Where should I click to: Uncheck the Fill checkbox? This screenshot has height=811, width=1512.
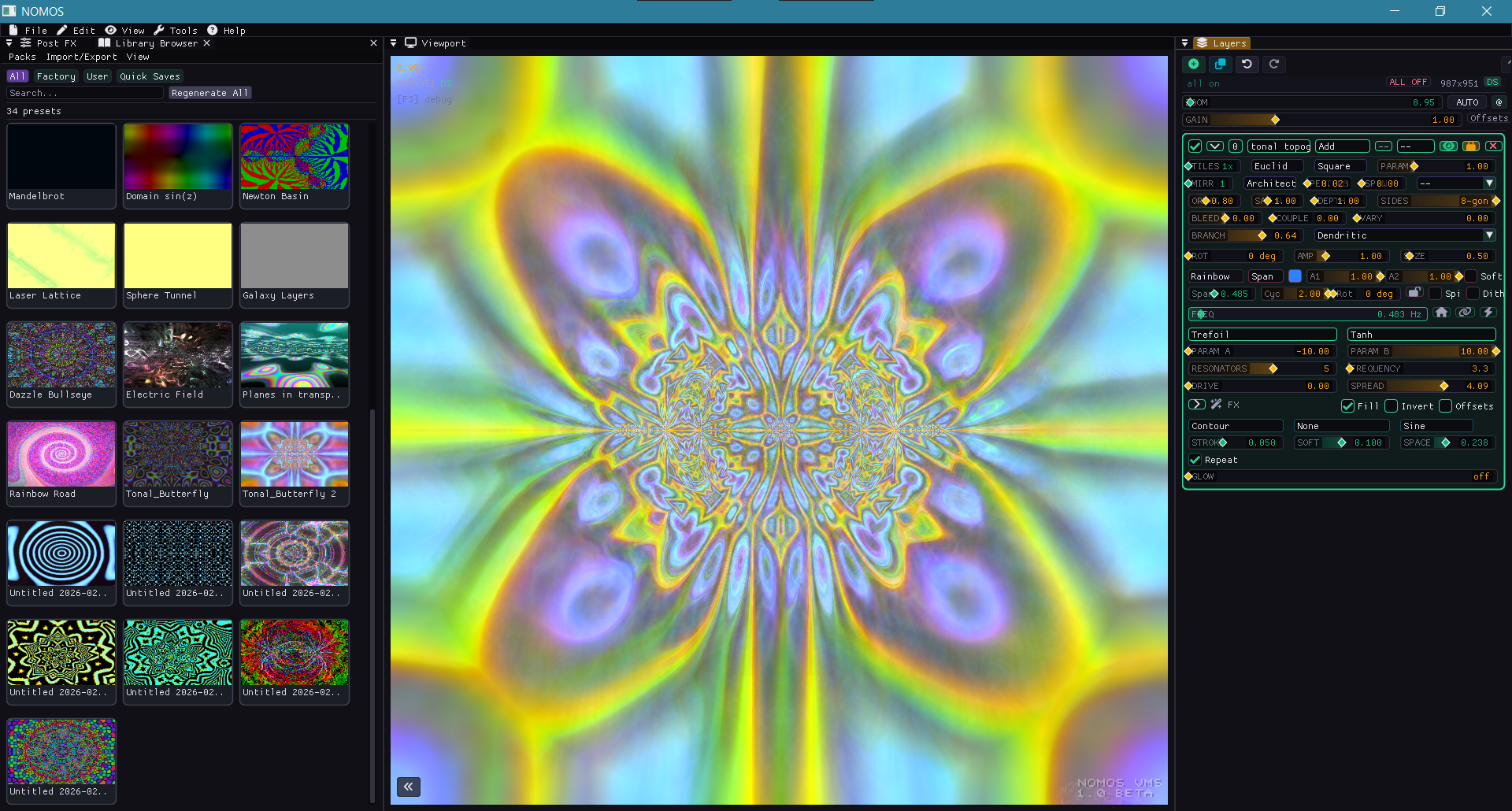(1347, 406)
